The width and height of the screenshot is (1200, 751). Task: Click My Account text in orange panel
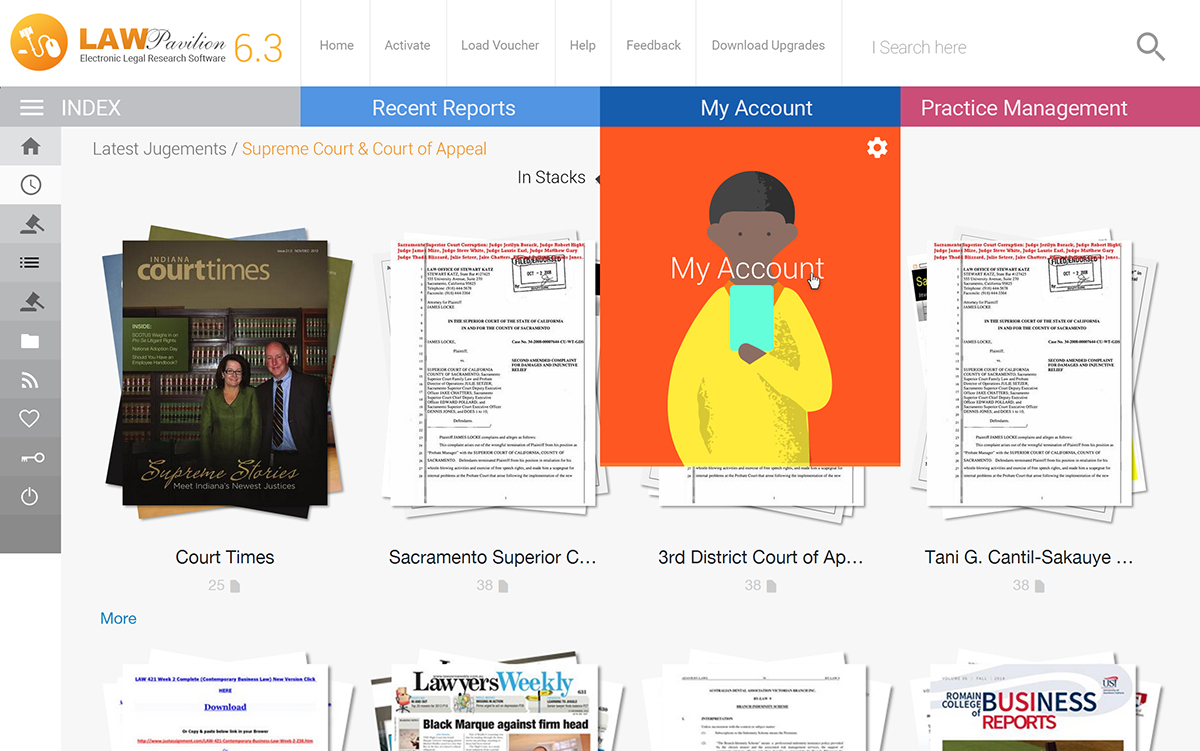pos(747,268)
